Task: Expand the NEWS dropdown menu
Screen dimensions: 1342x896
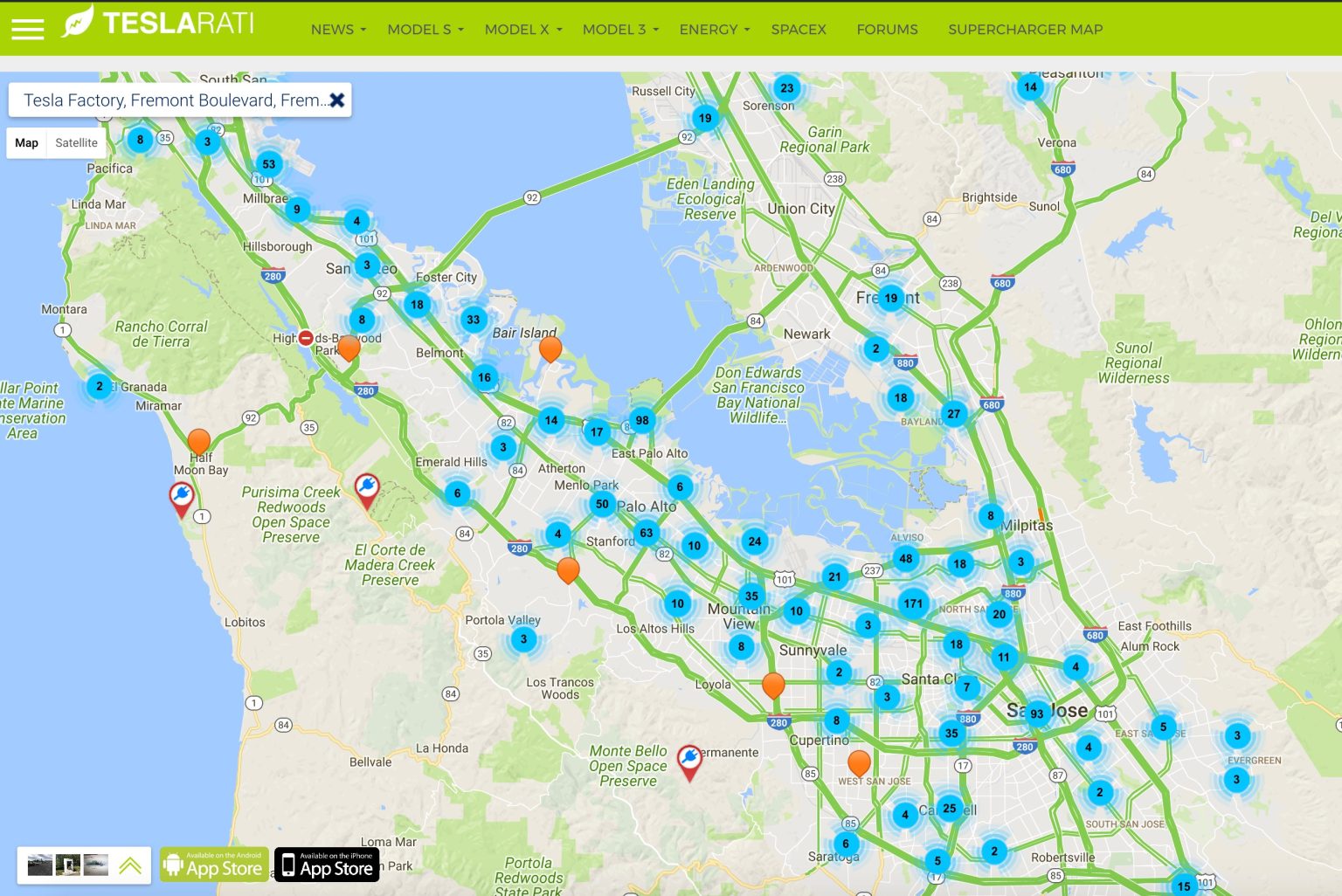Action: coord(338,30)
